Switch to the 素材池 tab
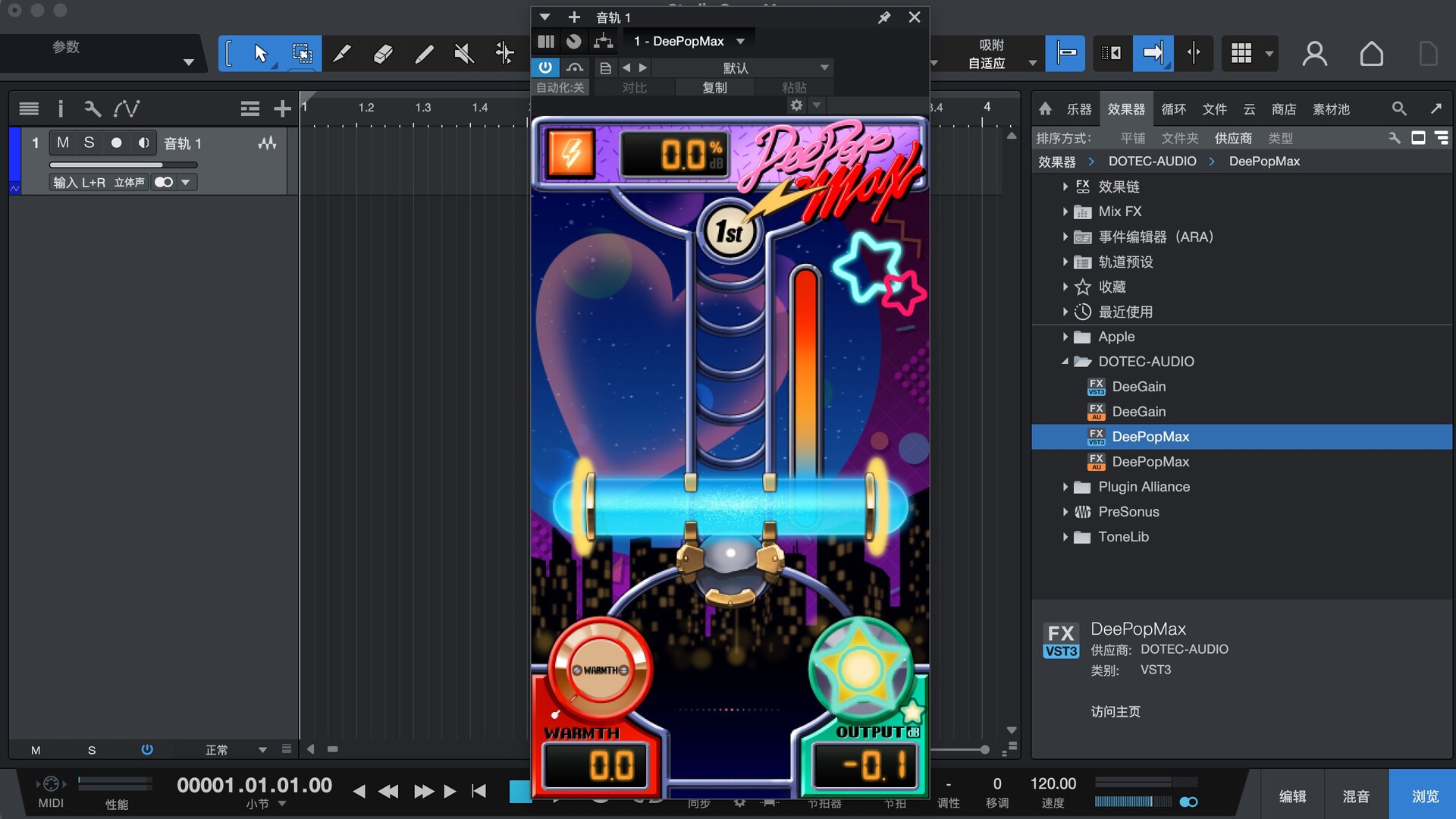This screenshot has width=1456, height=819. tap(1331, 109)
